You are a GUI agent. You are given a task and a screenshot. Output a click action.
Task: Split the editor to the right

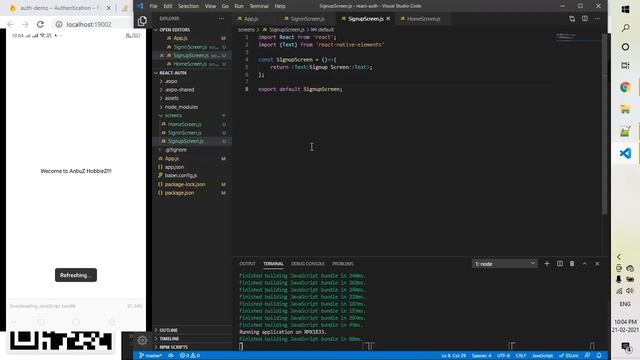[x=585, y=19]
